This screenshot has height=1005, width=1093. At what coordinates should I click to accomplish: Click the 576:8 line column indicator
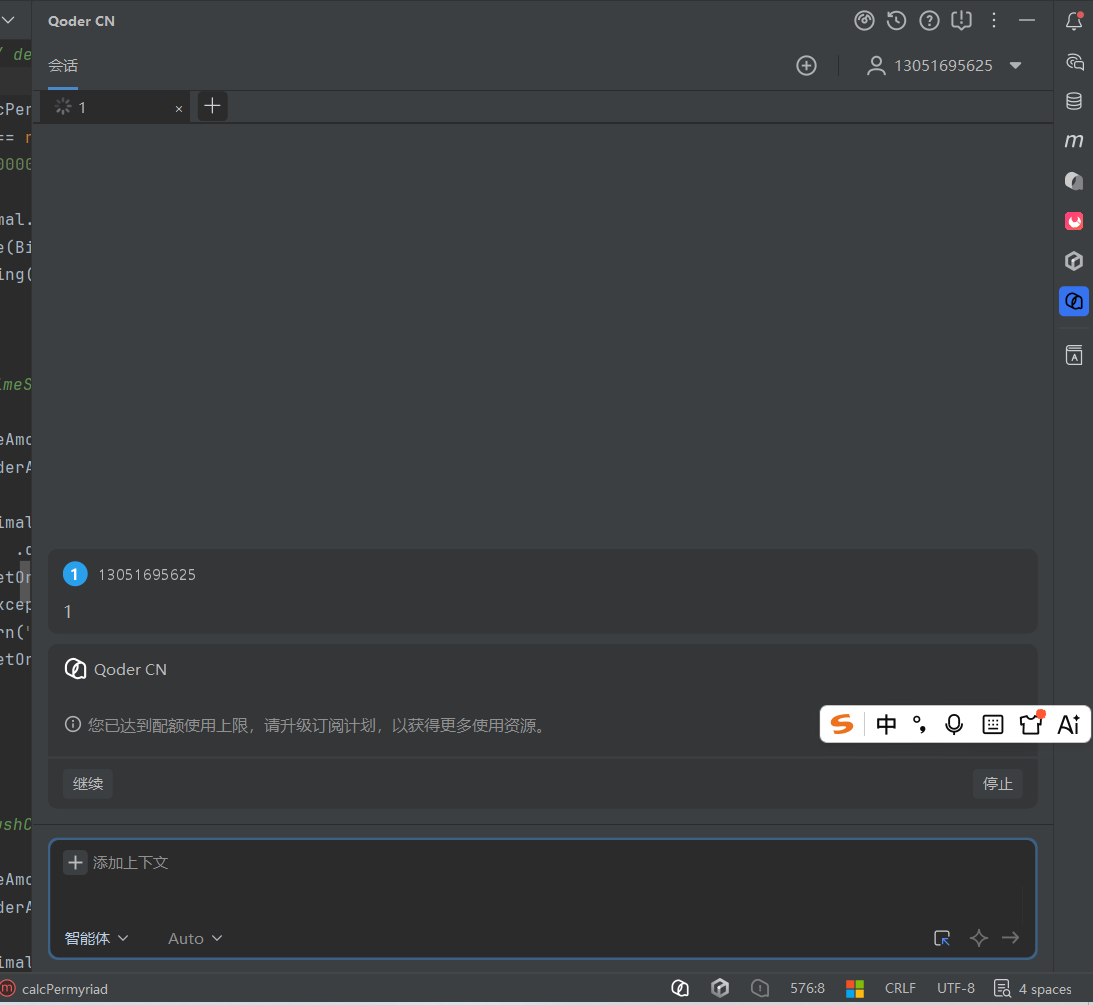807,989
